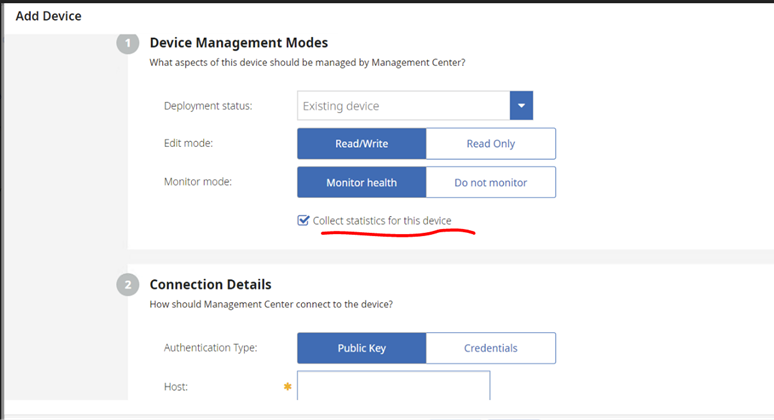Click the Connection Details heading
Screen dimensions: 774x420
(210, 285)
